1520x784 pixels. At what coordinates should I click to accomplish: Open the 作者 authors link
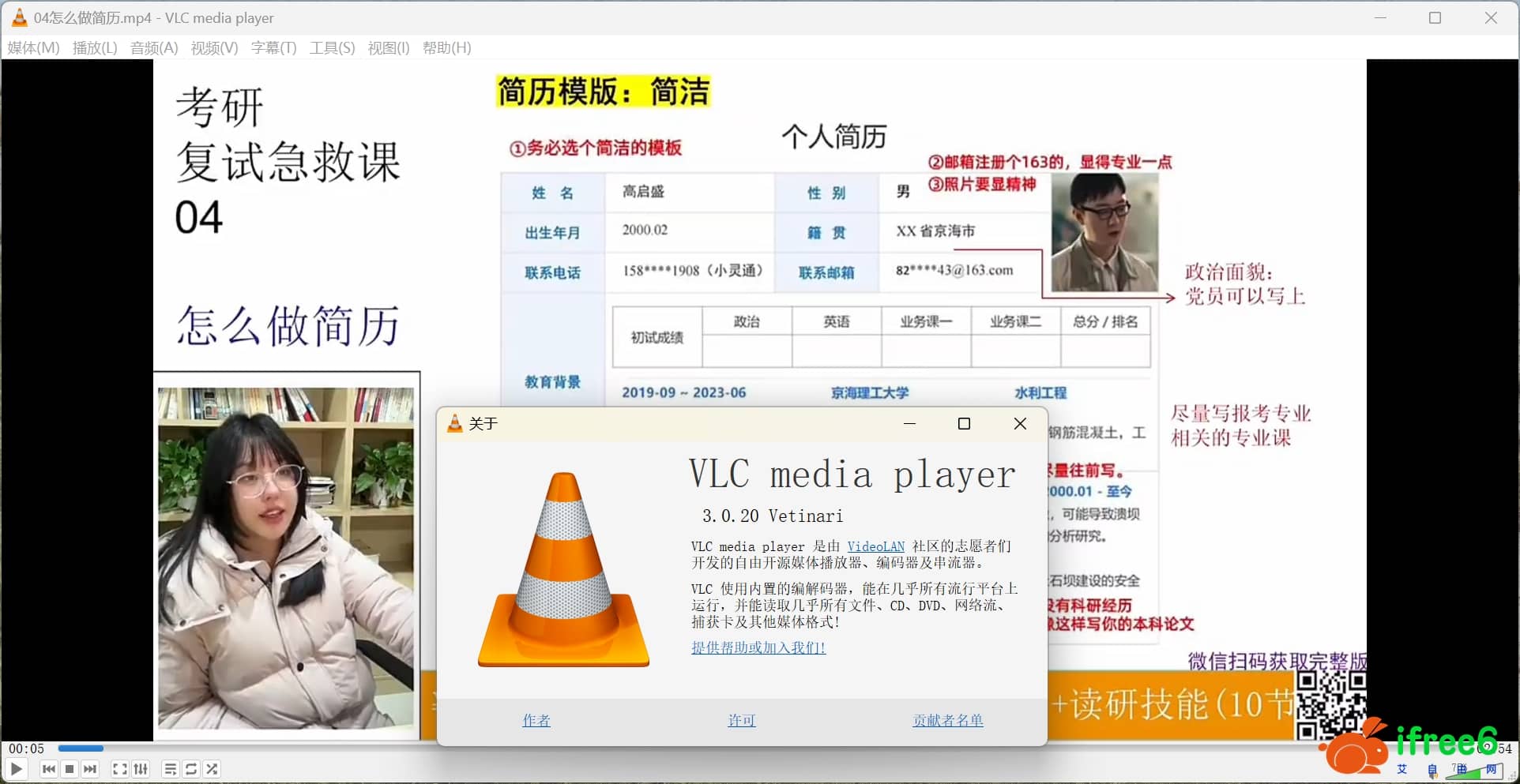pos(536,721)
